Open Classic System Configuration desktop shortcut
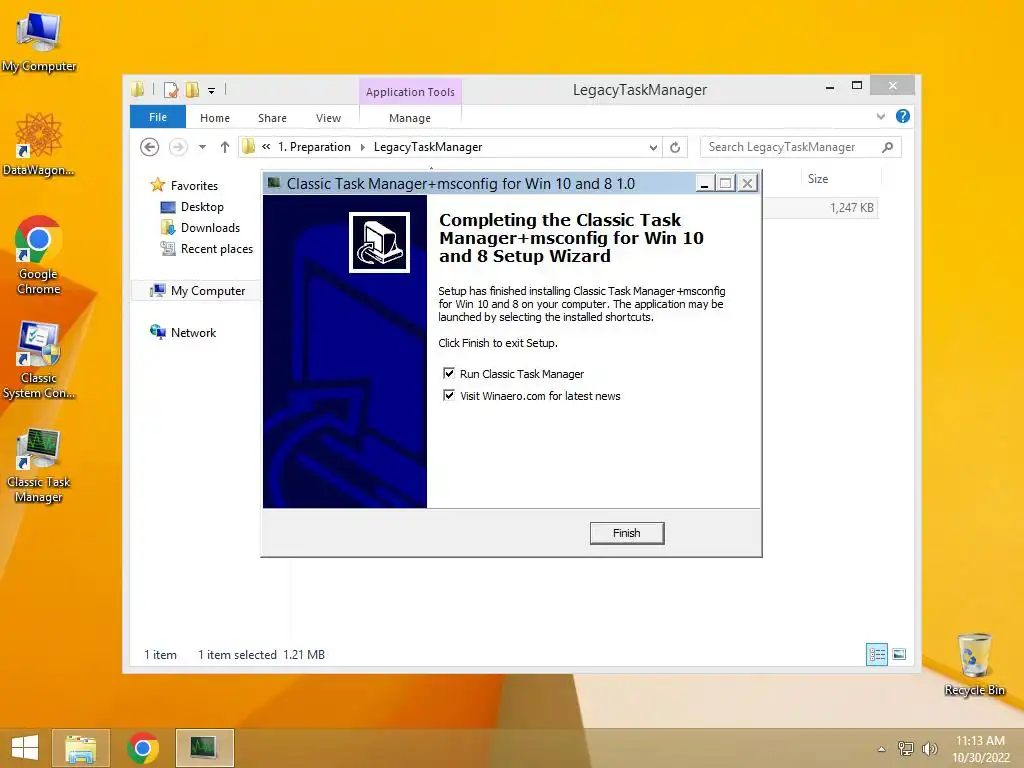1024x768 pixels. [x=39, y=359]
